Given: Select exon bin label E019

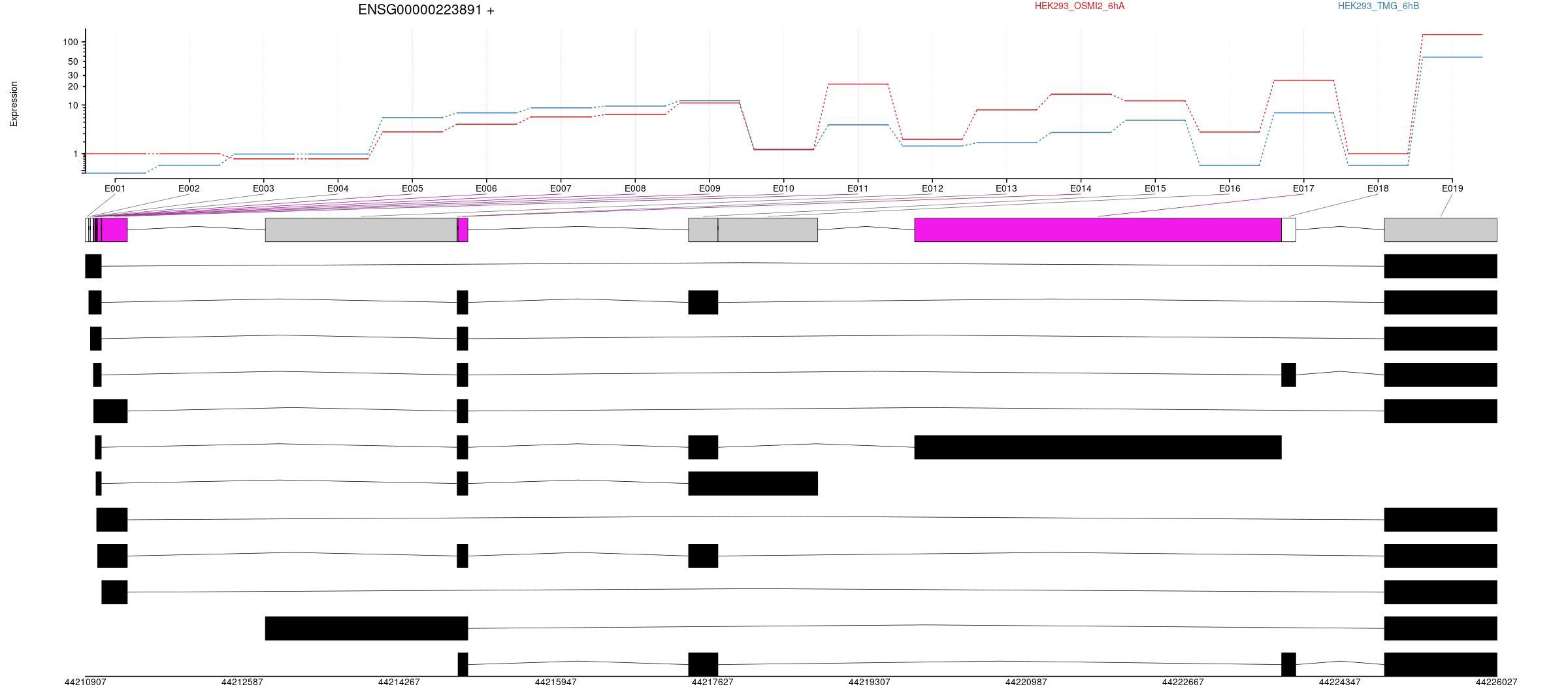Looking at the screenshot, I should point(1452,189).
